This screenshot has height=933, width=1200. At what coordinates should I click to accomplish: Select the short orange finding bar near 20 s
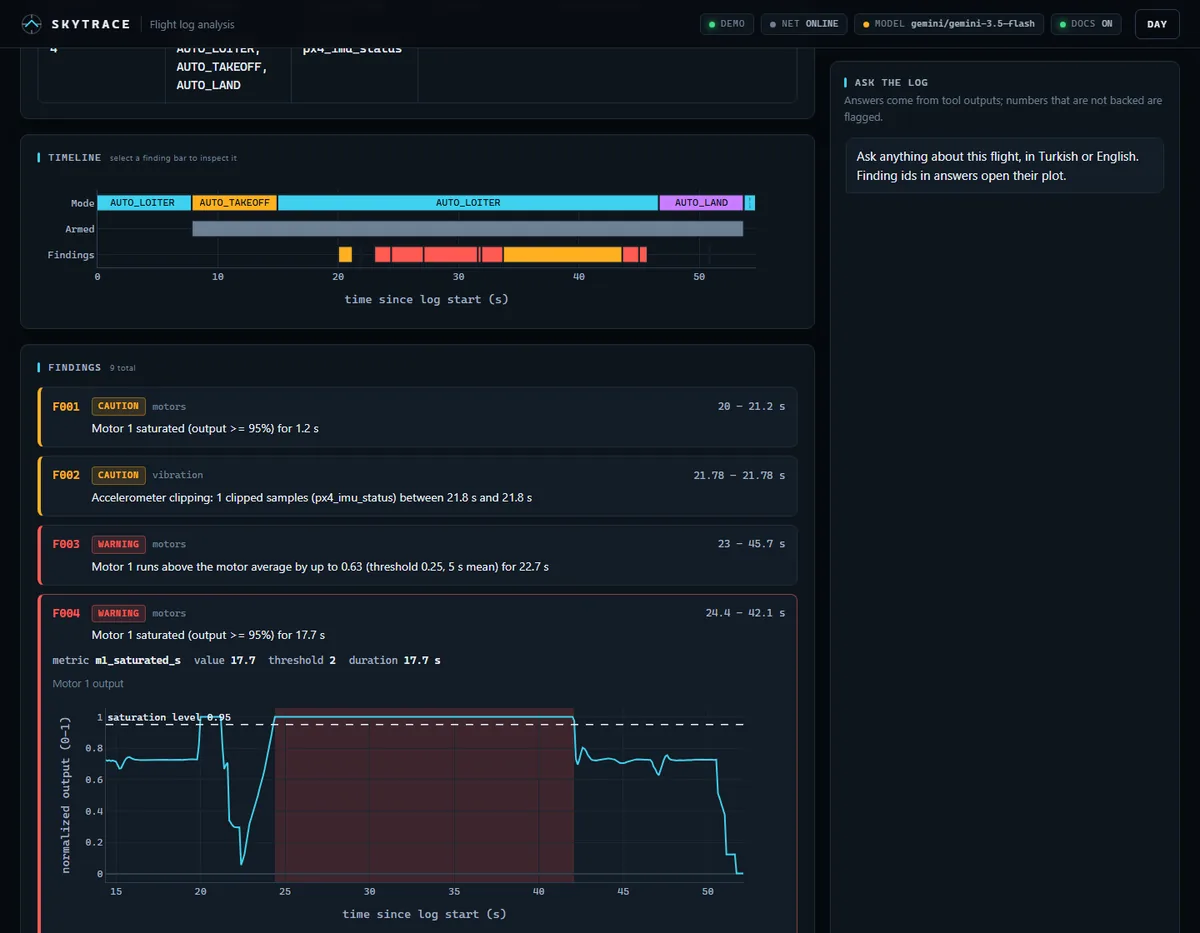point(345,255)
